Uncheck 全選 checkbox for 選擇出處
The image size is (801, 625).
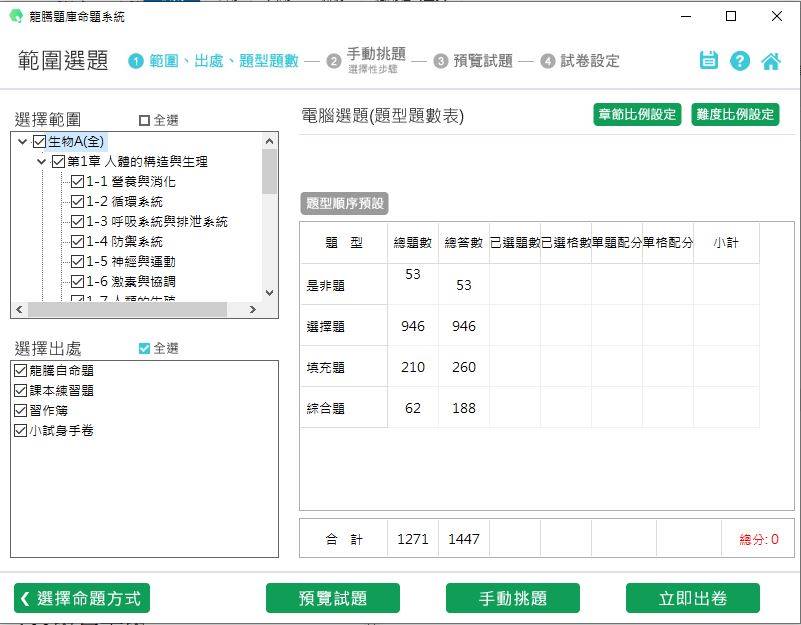coord(144,349)
